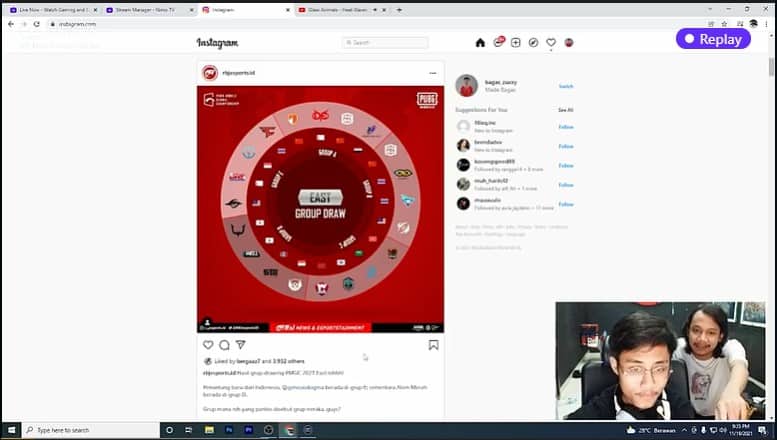This screenshot has height=440, width=777.
Task: Open your own profile picture in the sidebar
Action: click(466, 86)
